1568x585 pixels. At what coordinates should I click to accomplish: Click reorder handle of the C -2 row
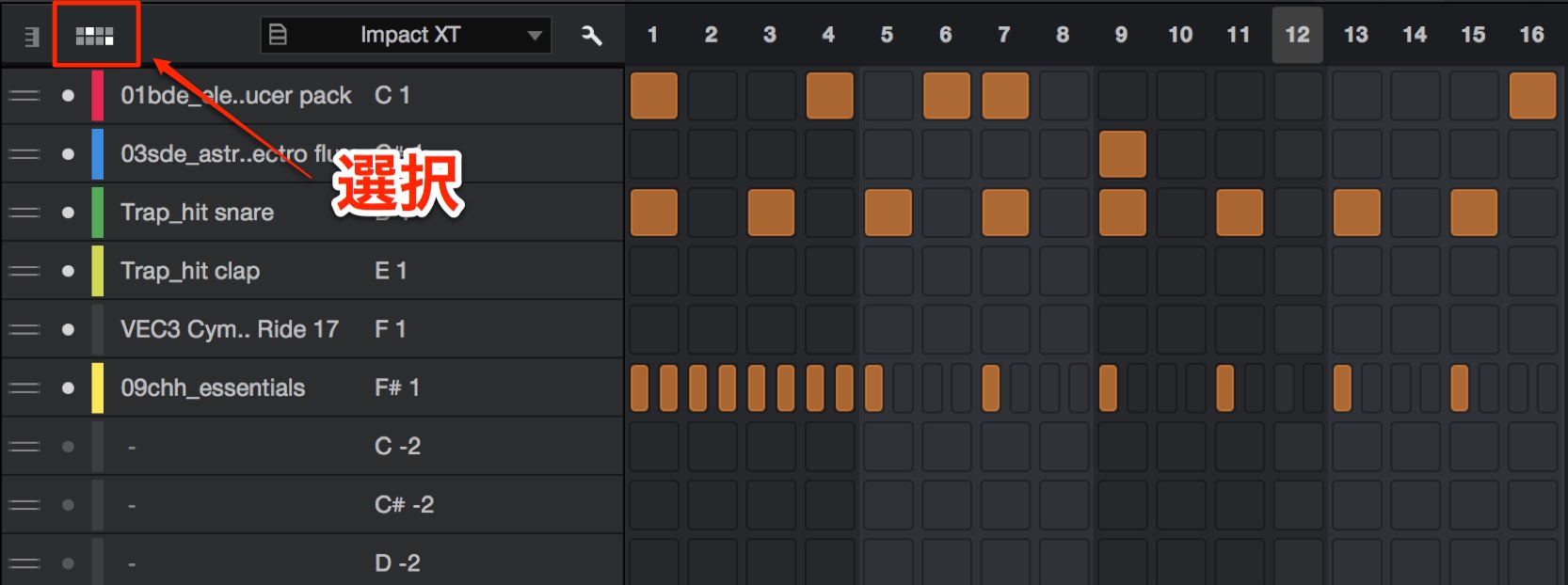[x=24, y=447]
